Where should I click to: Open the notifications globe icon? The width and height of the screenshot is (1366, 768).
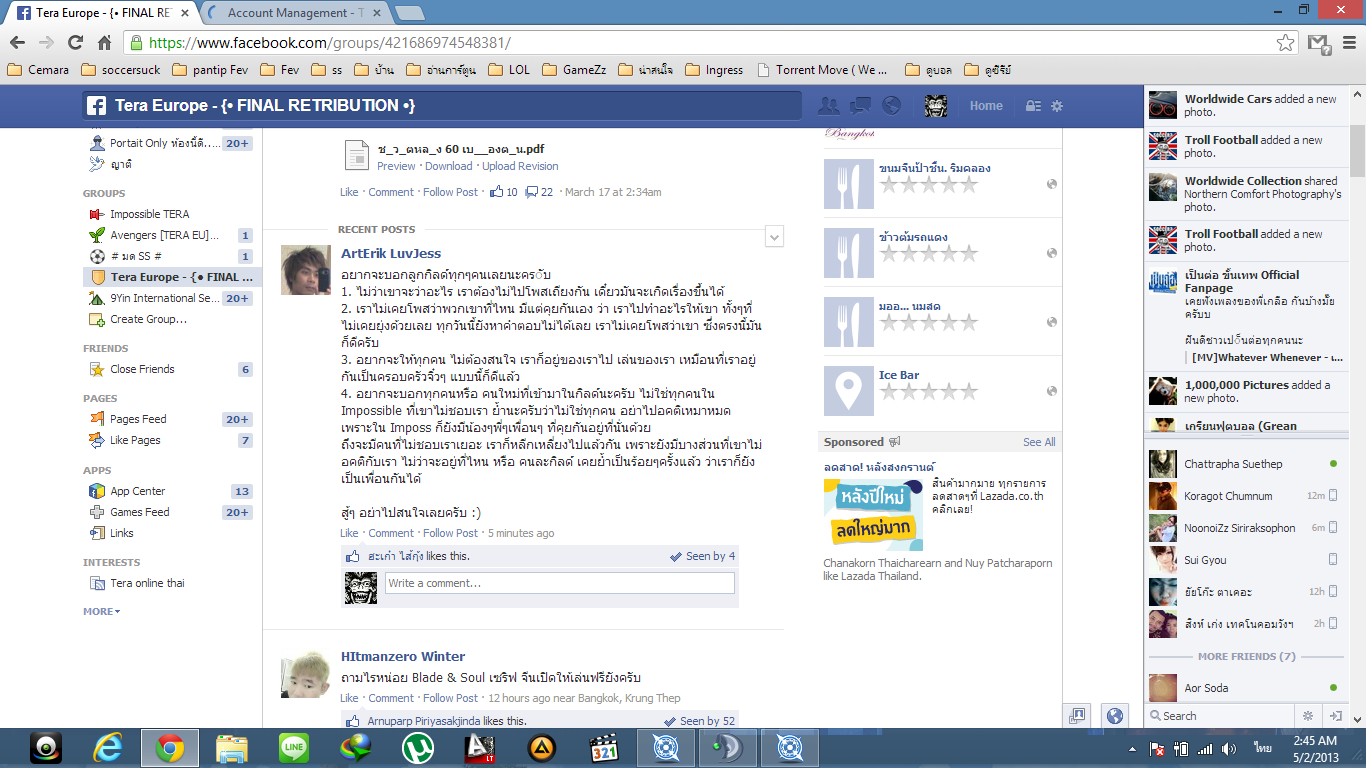891,106
